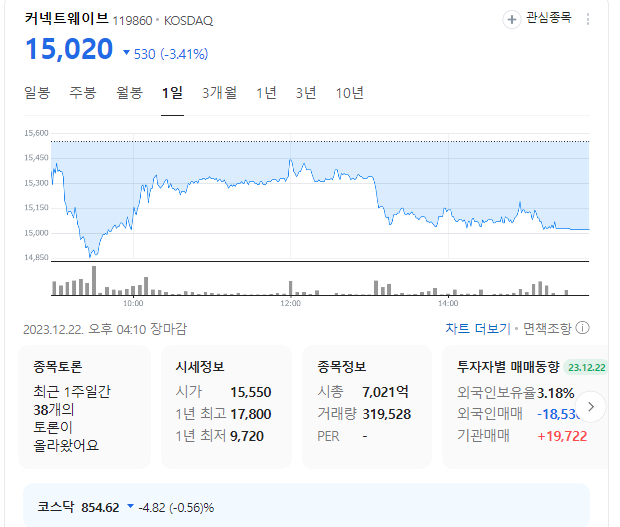
Task: Click the 15,600 price axis label
Action: click(36, 133)
